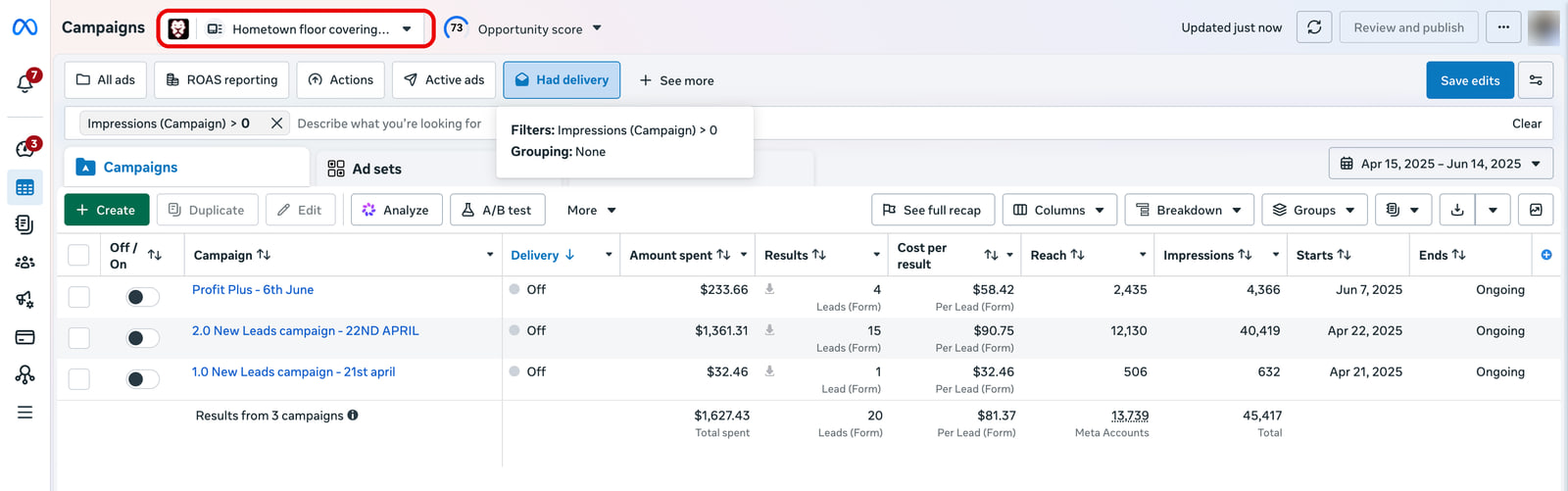Open account overview icon with badge 3
Screen dimensions: 1568x491
pyautogui.click(x=25, y=148)
